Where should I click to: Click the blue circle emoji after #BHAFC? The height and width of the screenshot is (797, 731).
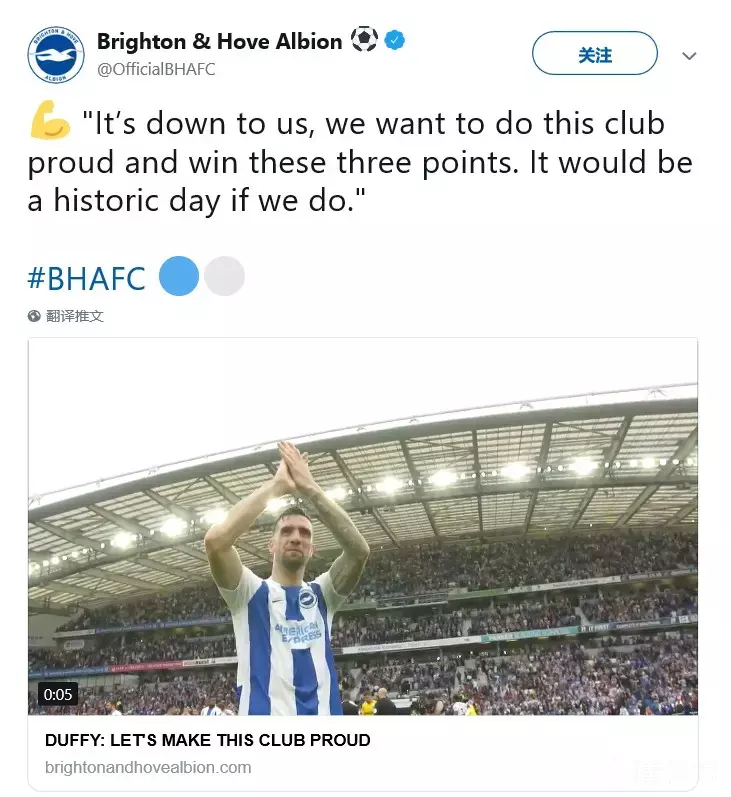click(x=179, y=276)
